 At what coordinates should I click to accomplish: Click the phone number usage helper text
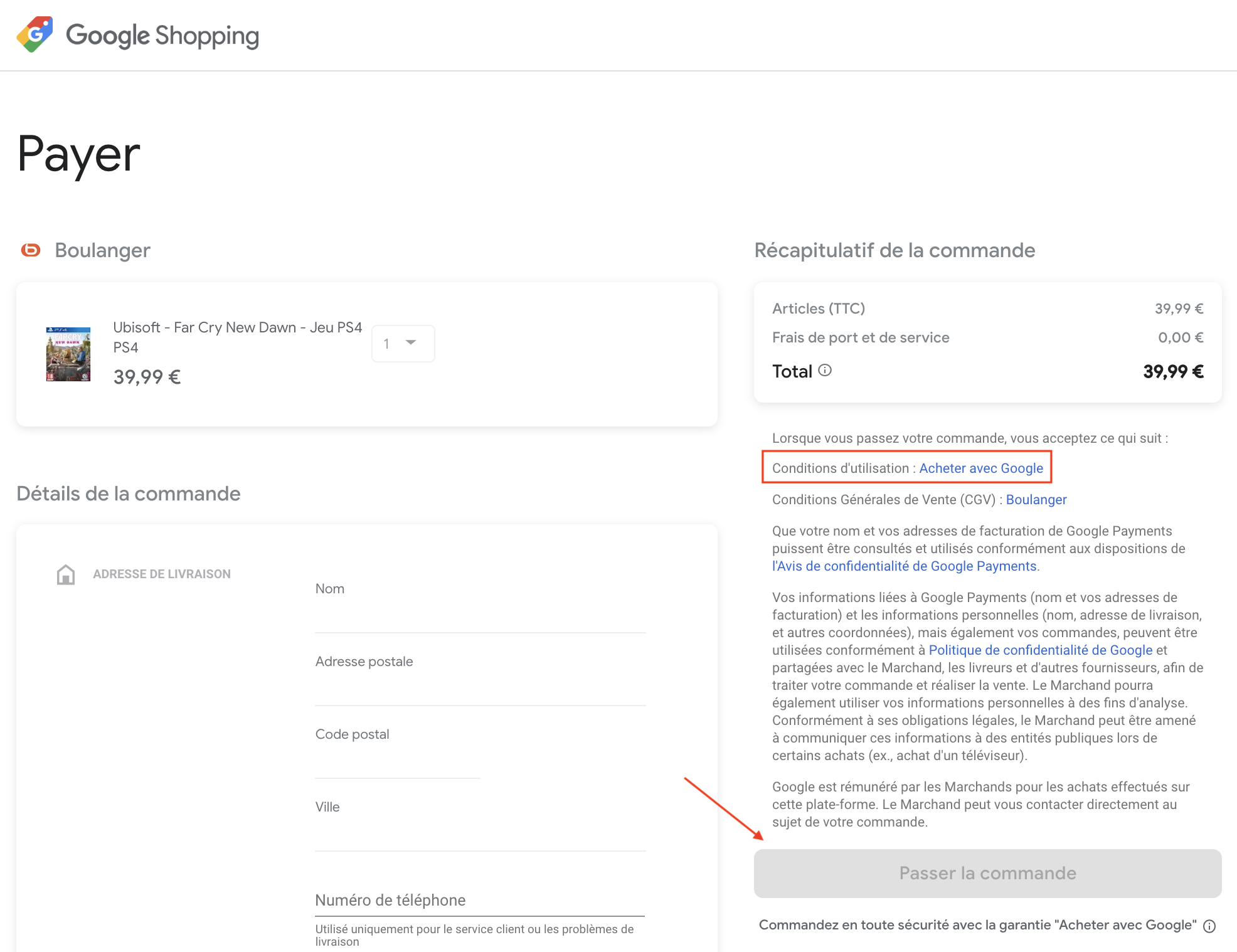point(474,935)
